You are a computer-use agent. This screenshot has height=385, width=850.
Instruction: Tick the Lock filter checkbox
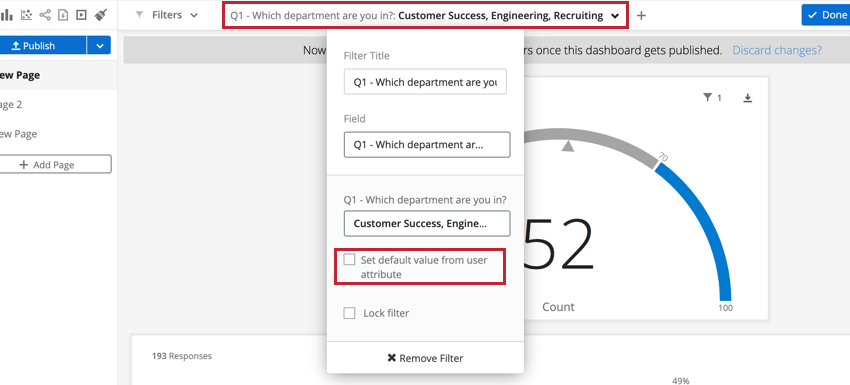coord(350,313)
